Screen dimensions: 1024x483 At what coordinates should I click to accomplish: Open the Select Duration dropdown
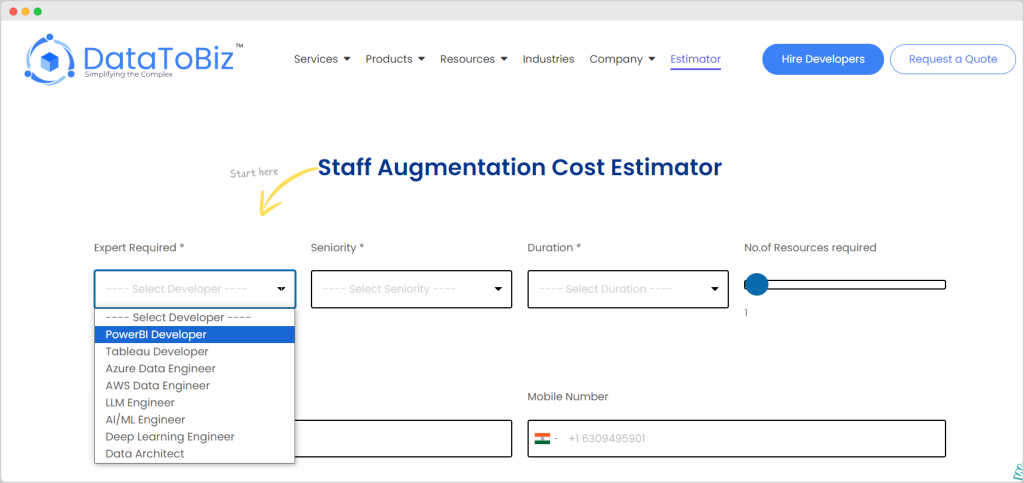pyautogui.click(x=627, y=289)
